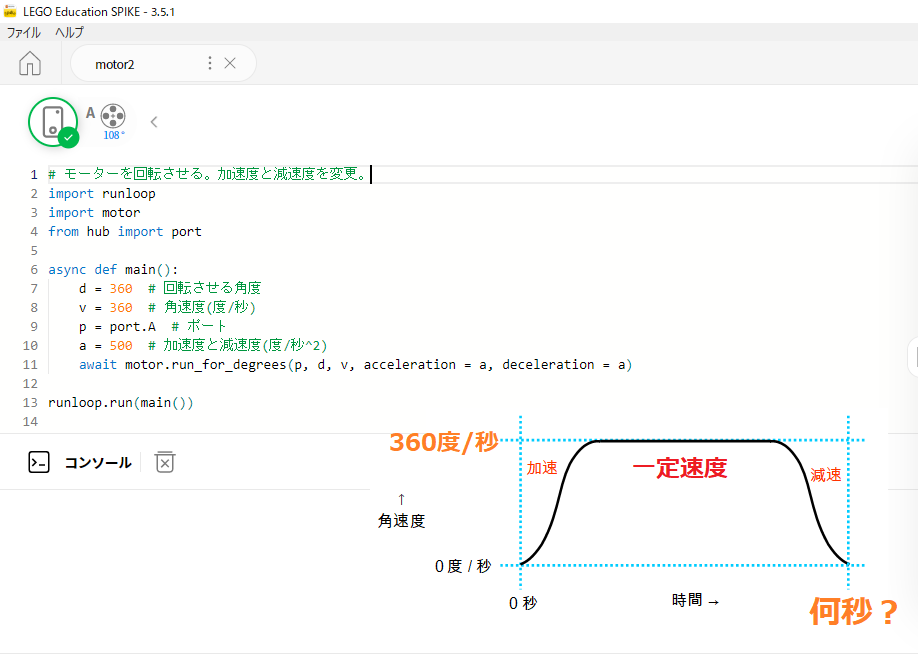Open the side panel handle at right edge

(913, 357)
